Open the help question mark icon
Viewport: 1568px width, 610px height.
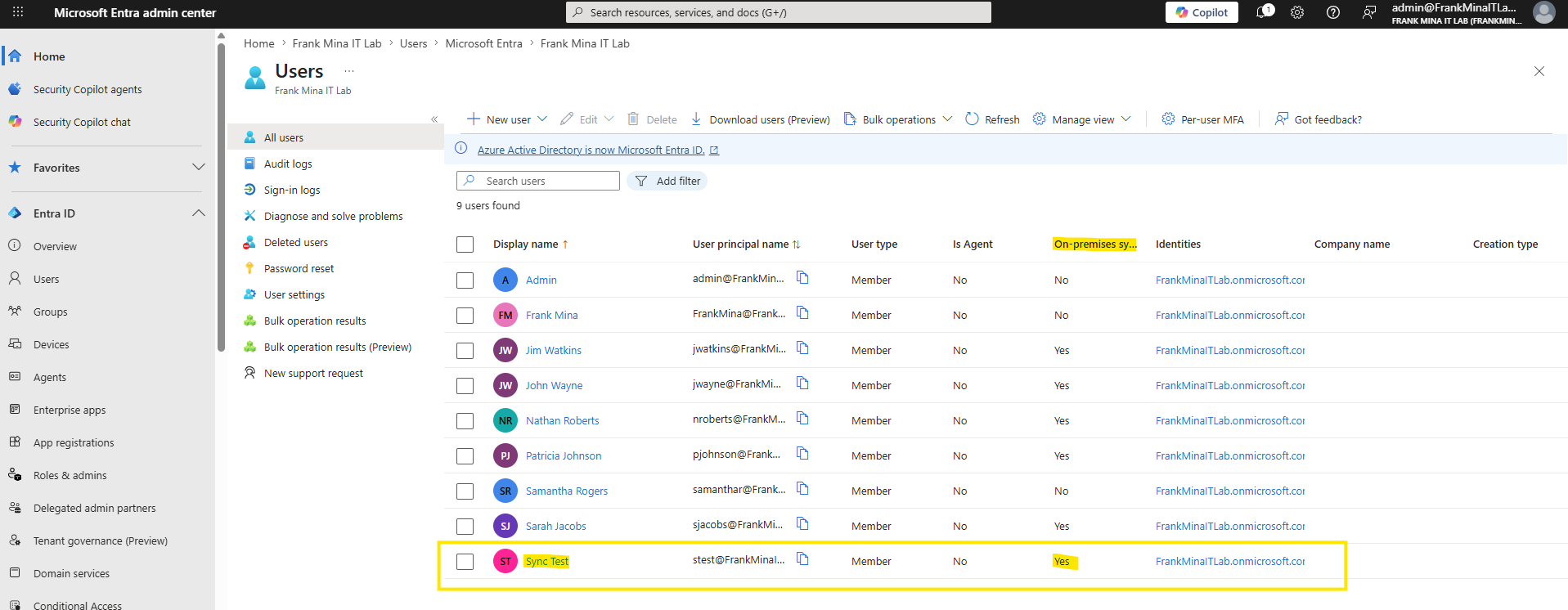click(1333, 12)
